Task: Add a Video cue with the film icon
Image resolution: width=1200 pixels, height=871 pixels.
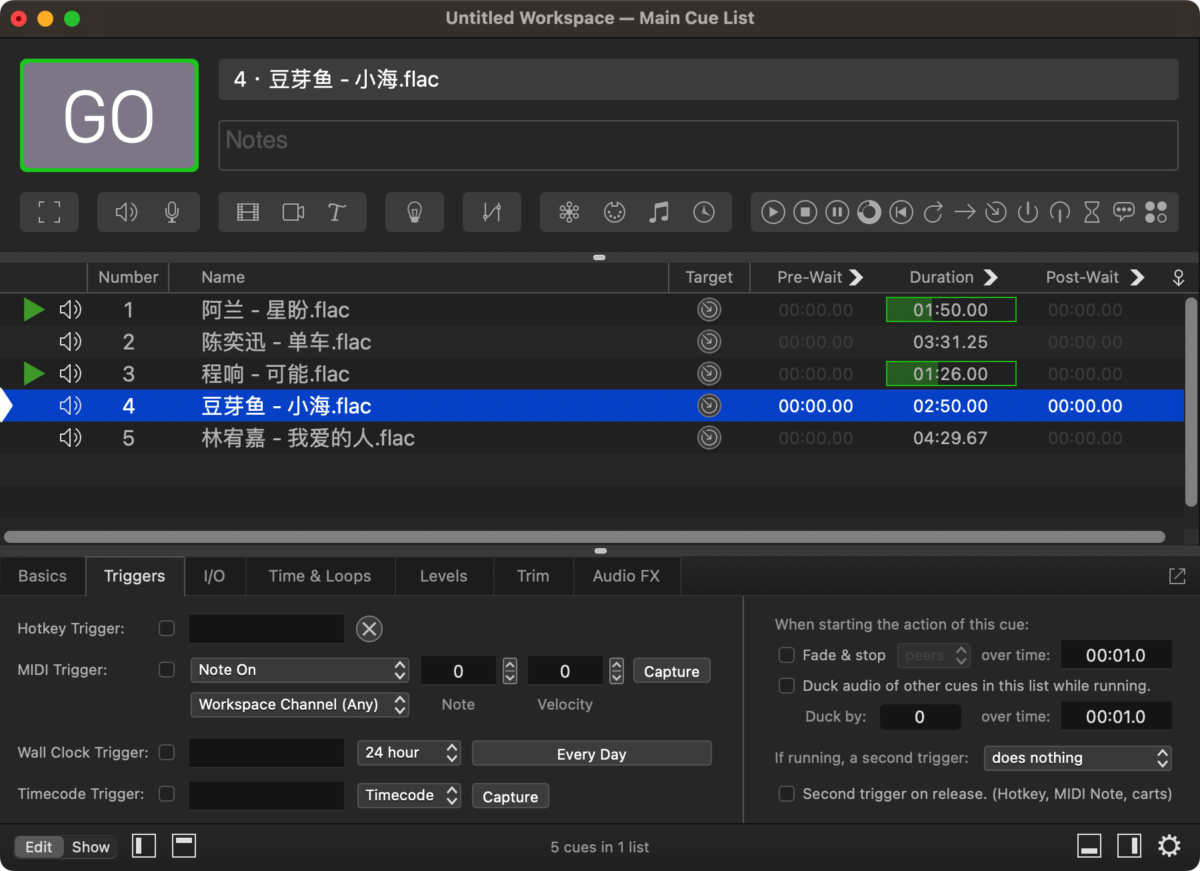Action: 248,212
